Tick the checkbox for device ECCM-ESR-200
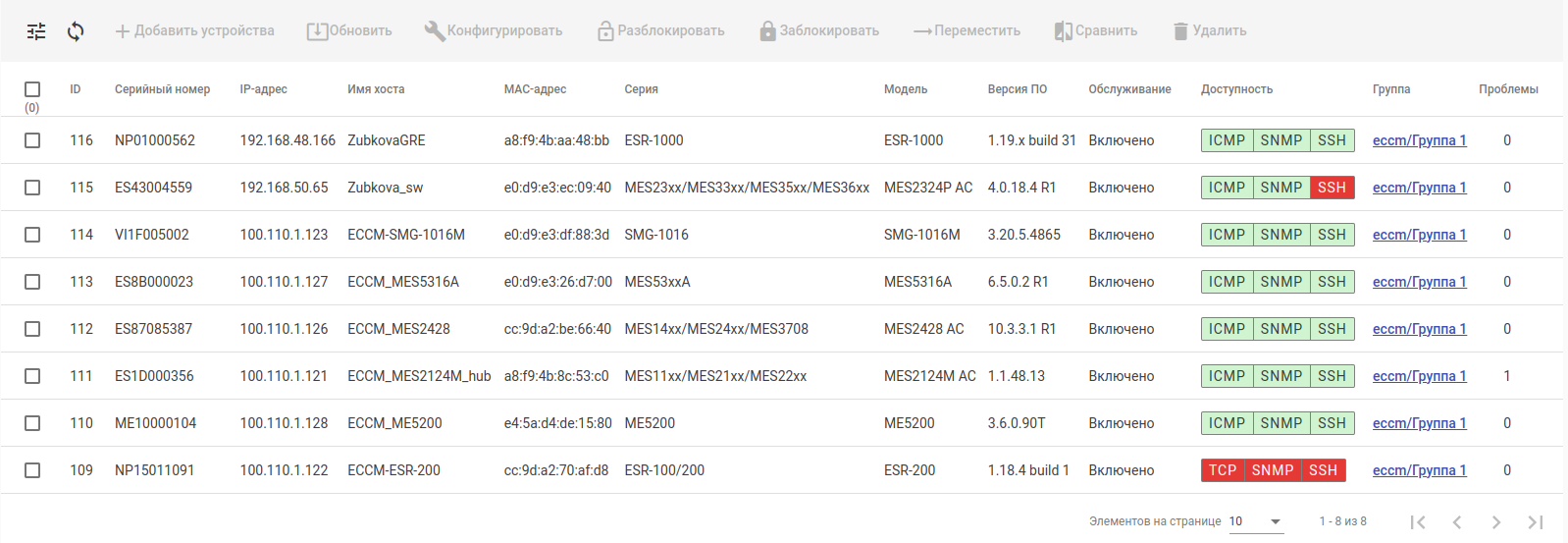The height and width of the screenshot is (543, 1568). 32,470
